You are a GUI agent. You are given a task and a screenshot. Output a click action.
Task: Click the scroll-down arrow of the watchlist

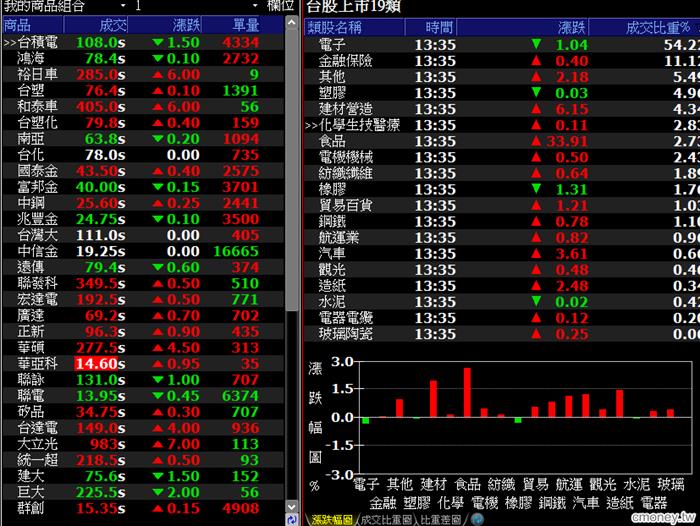click(x=292, y=507)
